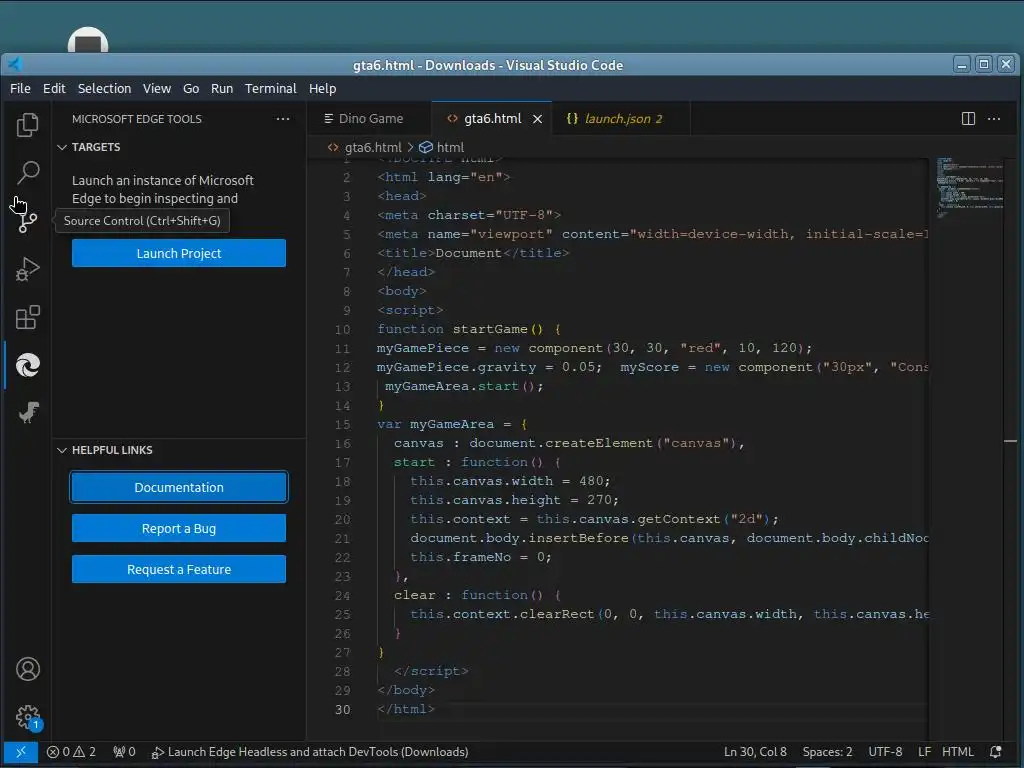Open the Terminal menu

pos(270,88)
